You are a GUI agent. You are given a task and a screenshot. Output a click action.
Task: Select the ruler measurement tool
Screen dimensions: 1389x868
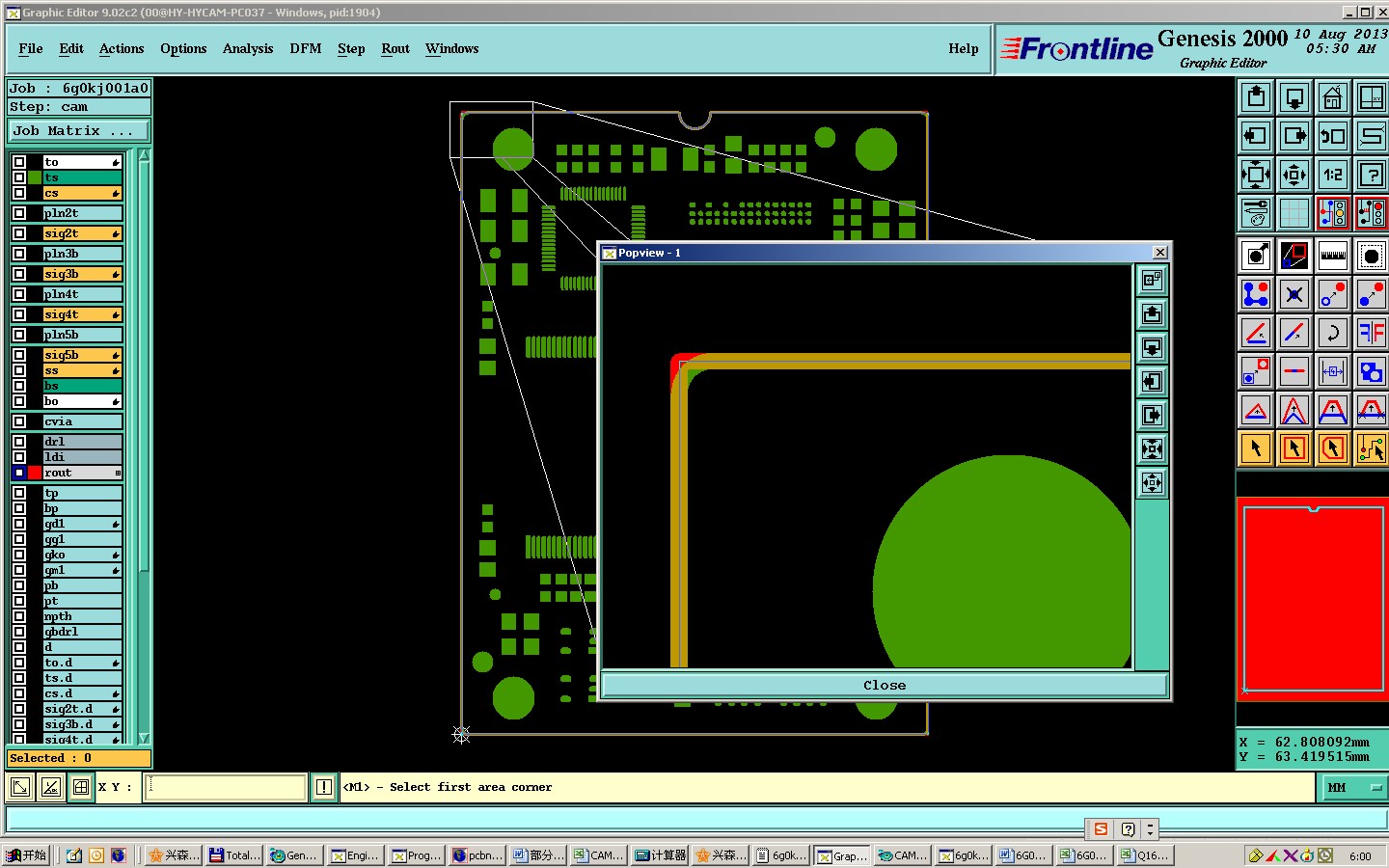click(1333, 256)
